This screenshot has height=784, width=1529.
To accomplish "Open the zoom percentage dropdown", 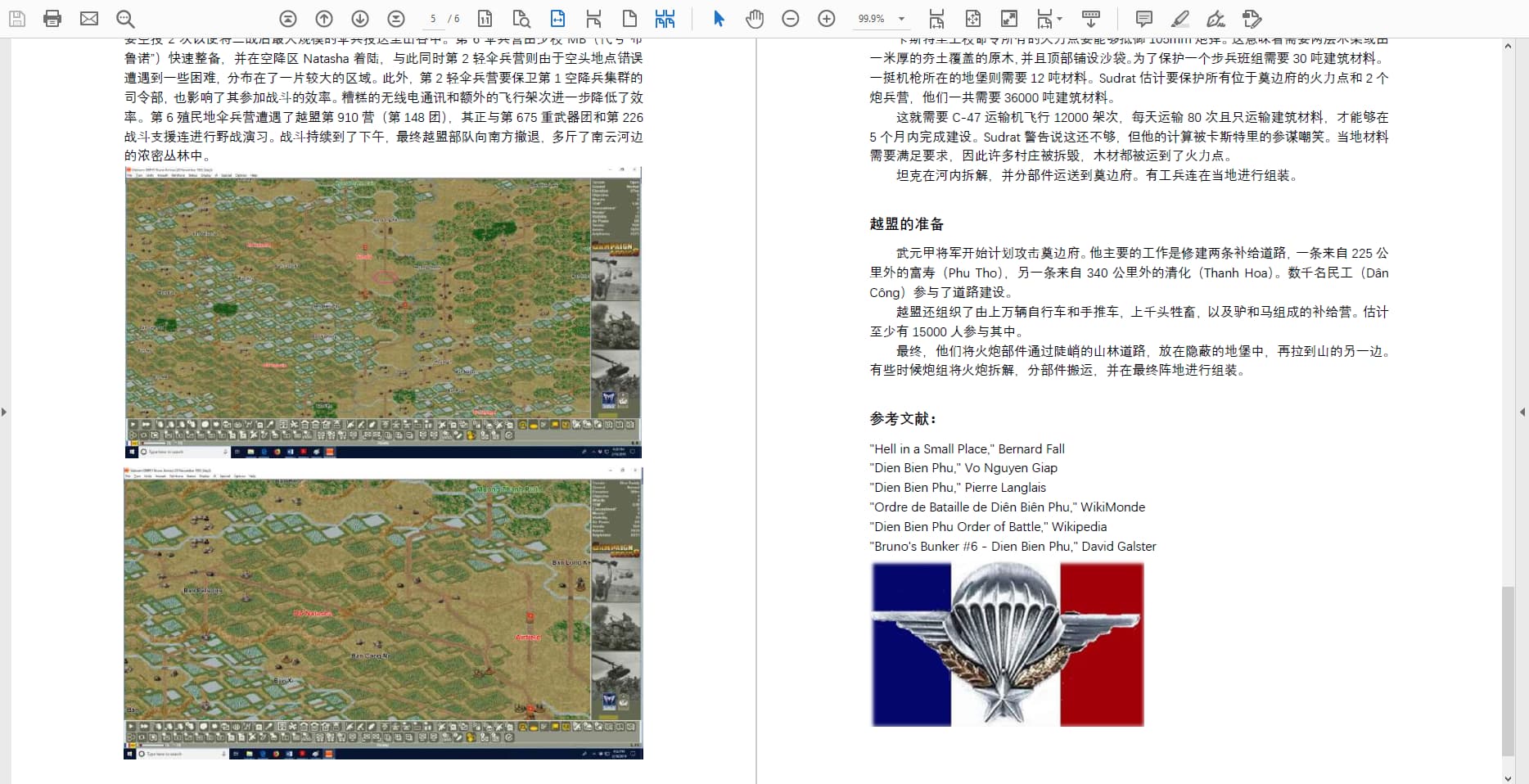I will (901, 19).
